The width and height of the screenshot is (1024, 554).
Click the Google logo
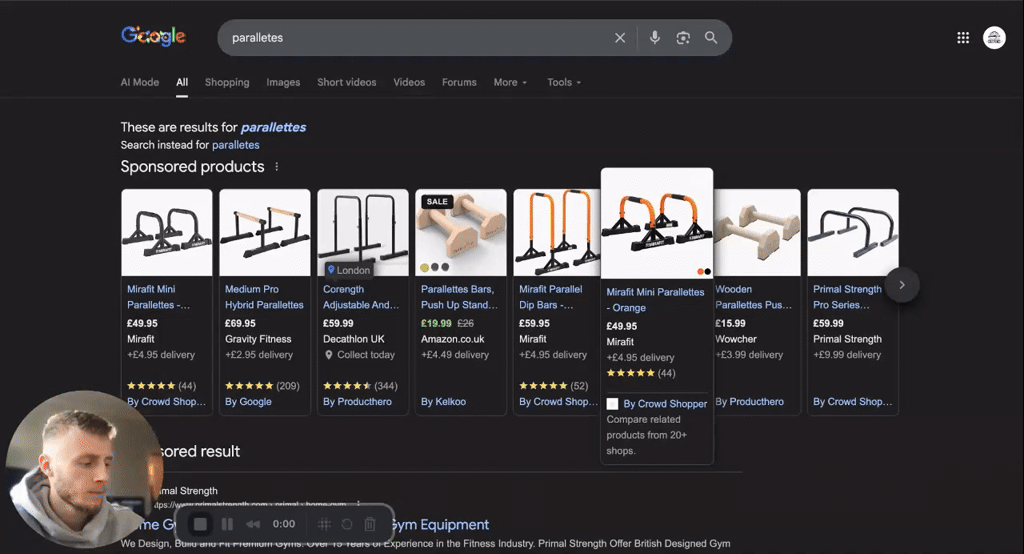coord(153,36)
